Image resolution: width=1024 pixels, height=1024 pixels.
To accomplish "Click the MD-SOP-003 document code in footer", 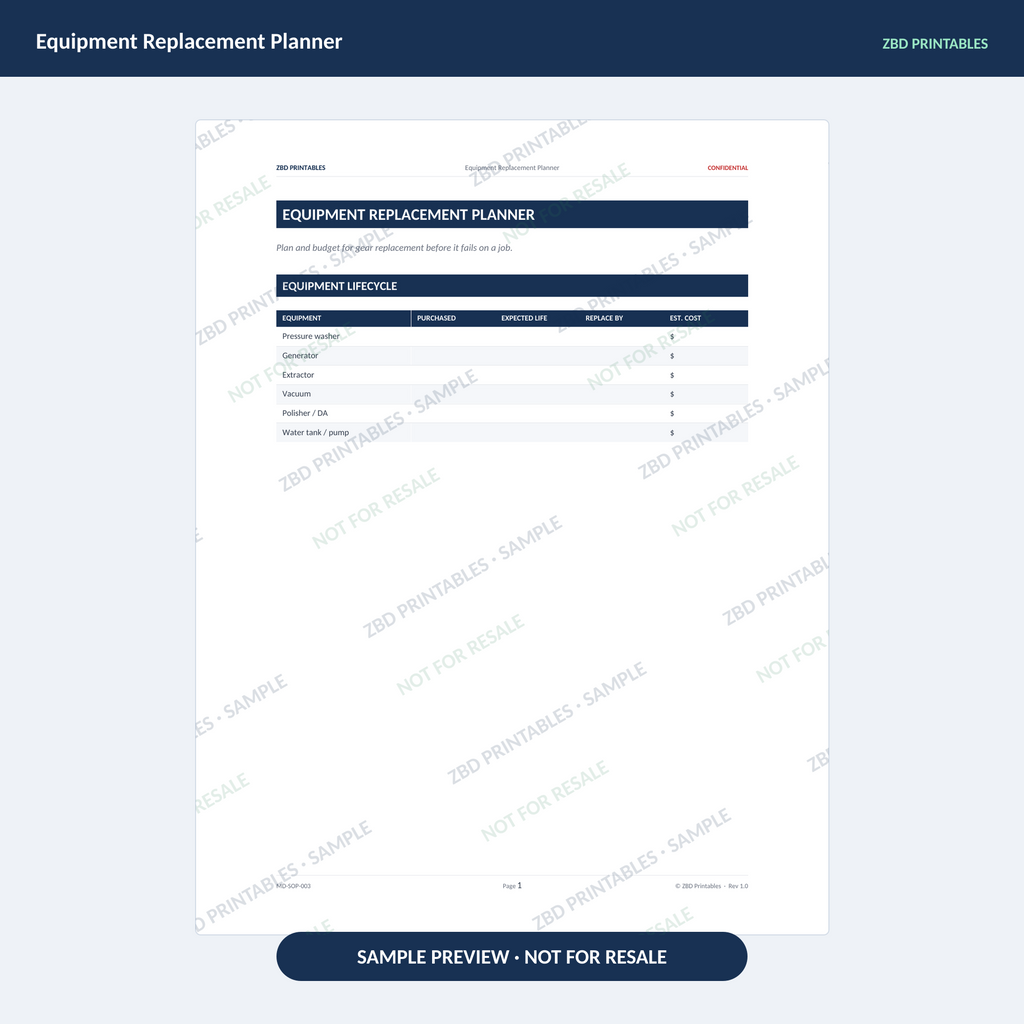I will point(293,886).
